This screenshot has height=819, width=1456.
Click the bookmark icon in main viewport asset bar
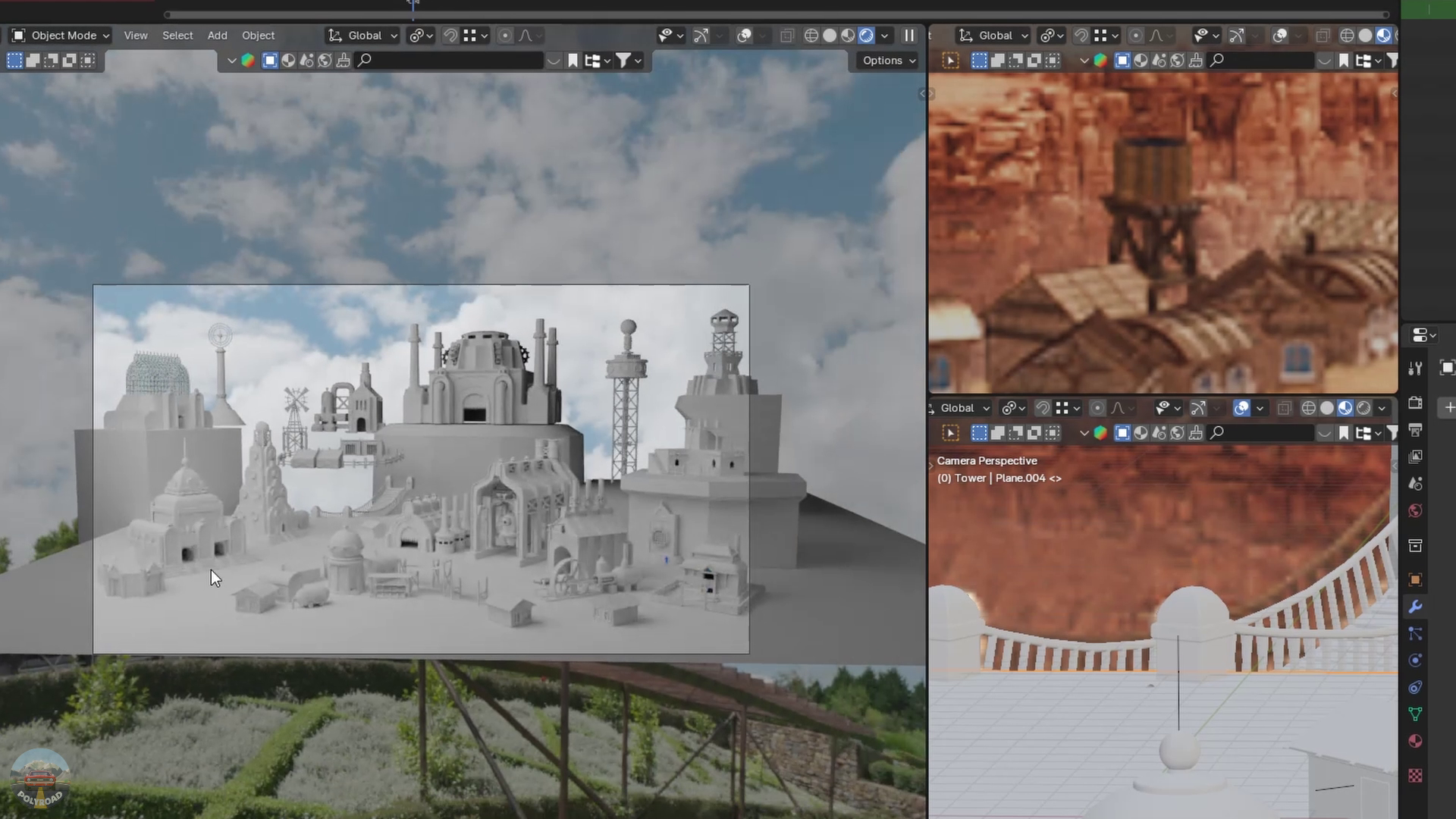pos(573,61)
